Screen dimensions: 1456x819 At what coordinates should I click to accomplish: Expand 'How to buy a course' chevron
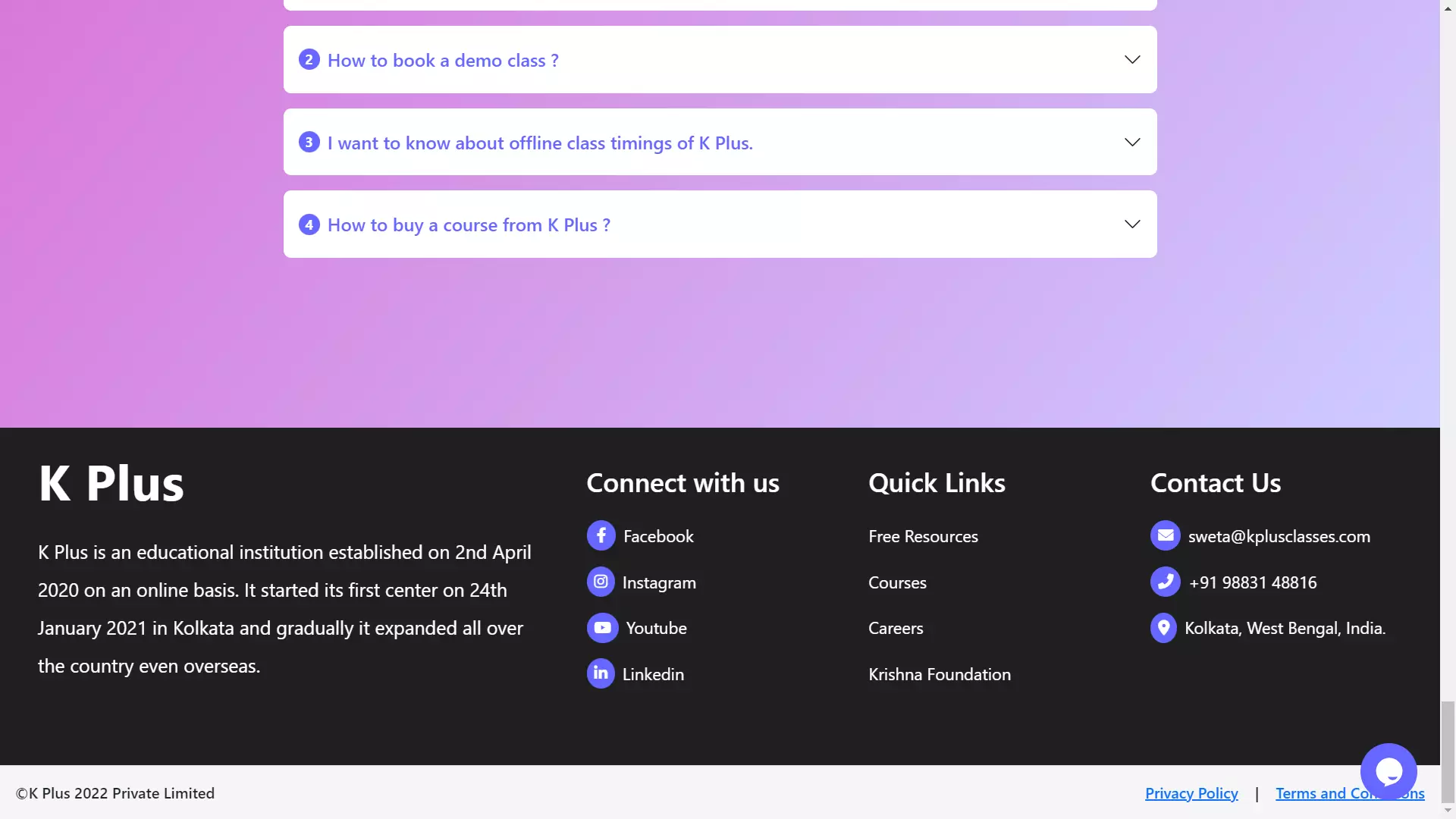click(1132, 224)
